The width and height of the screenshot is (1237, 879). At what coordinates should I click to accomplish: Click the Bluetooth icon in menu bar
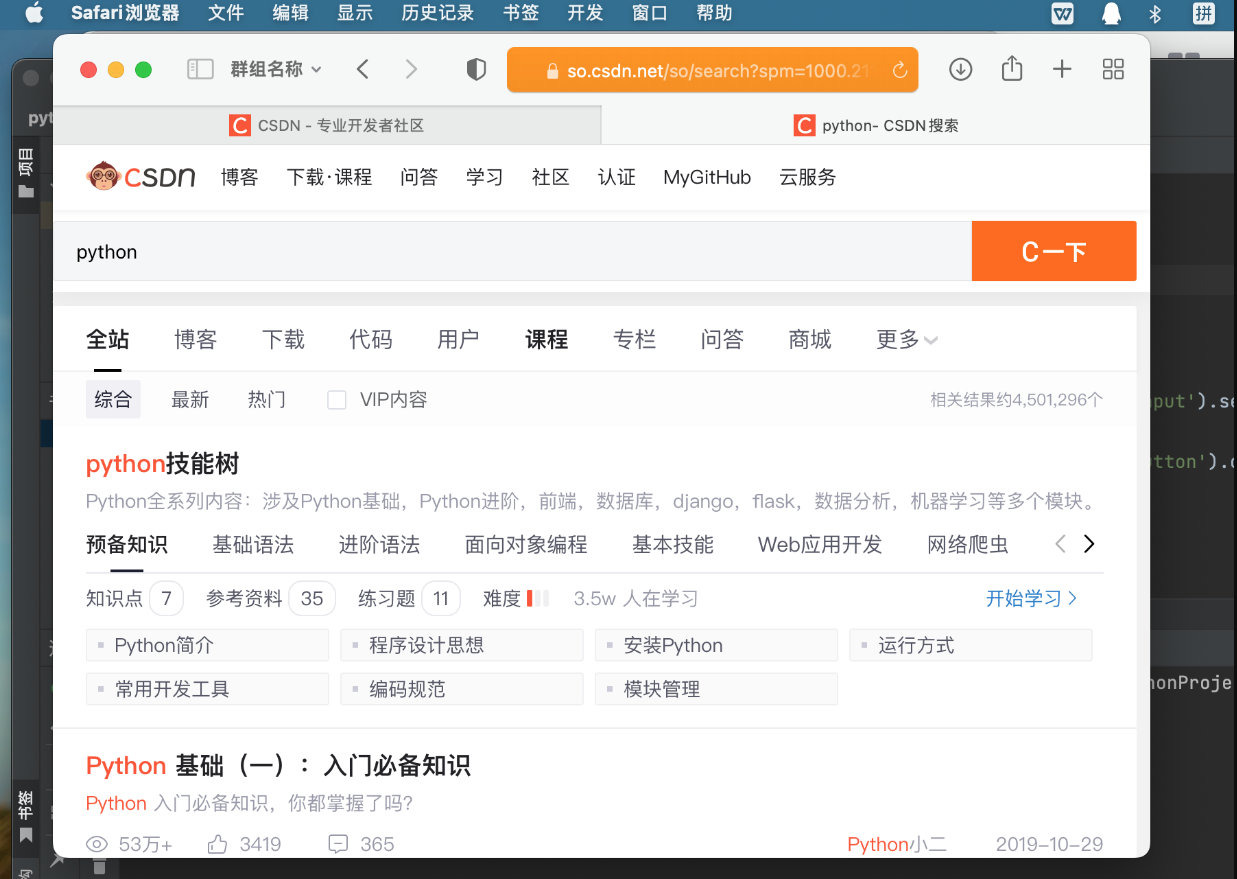[1155, 13]
